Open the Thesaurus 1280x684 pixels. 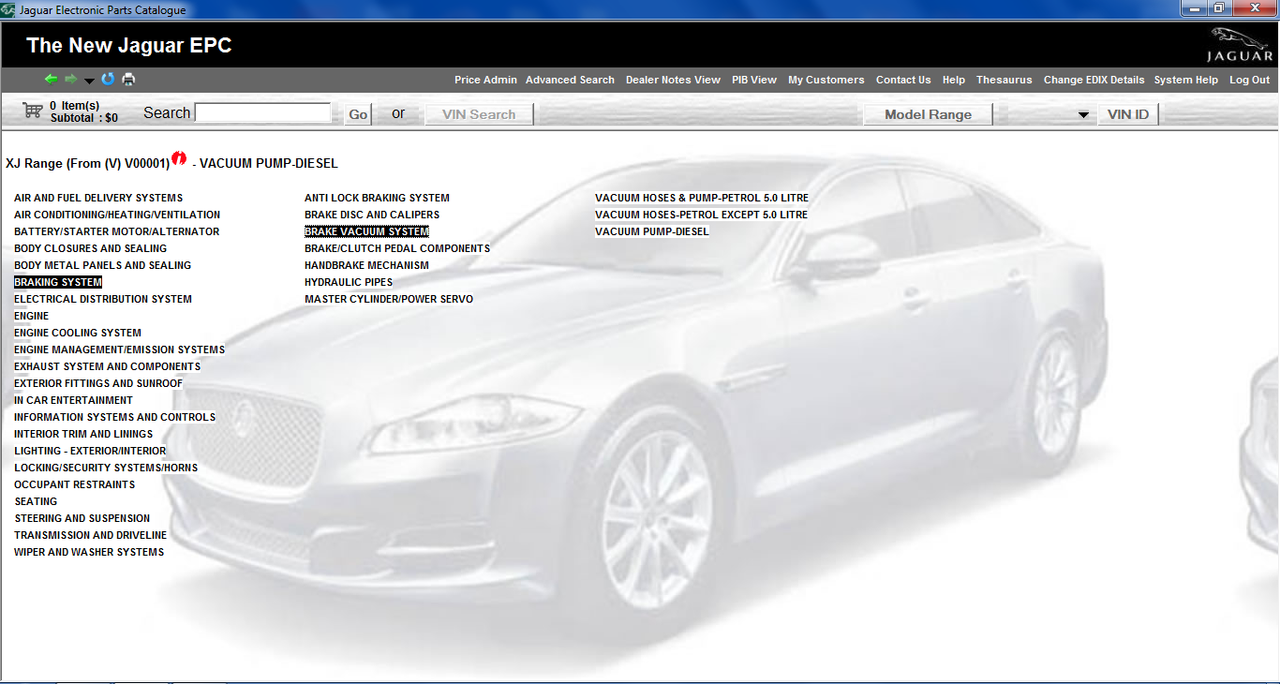click(1004, 80)
